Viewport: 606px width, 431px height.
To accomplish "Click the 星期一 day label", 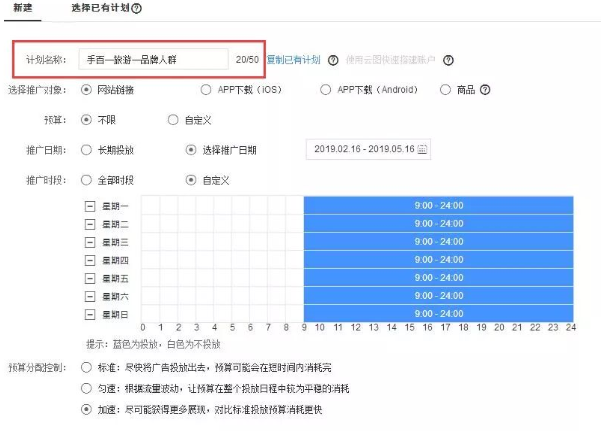I will (115, 206).
